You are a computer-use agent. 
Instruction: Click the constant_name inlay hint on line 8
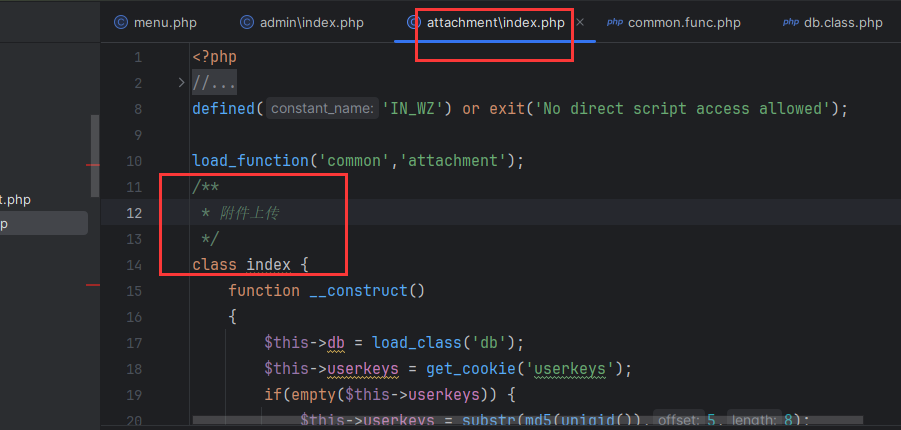tap(321, 109)
